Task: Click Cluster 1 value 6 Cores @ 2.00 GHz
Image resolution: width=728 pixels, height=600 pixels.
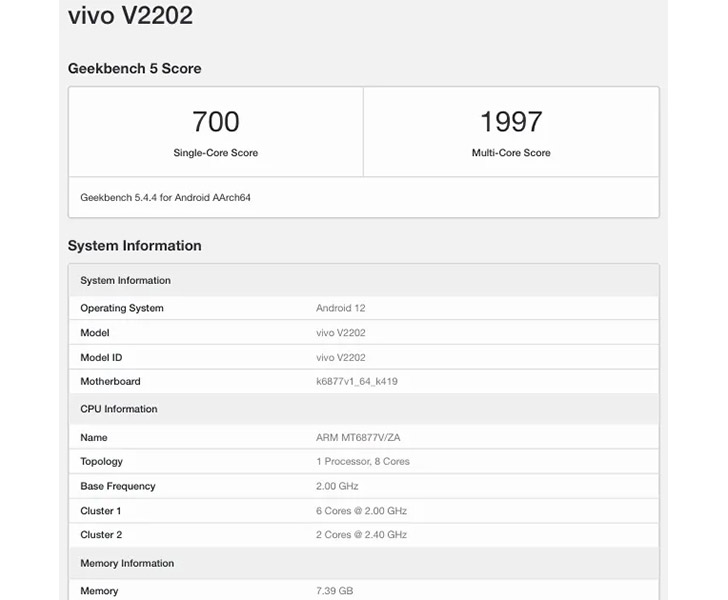Action: (361, 511)
